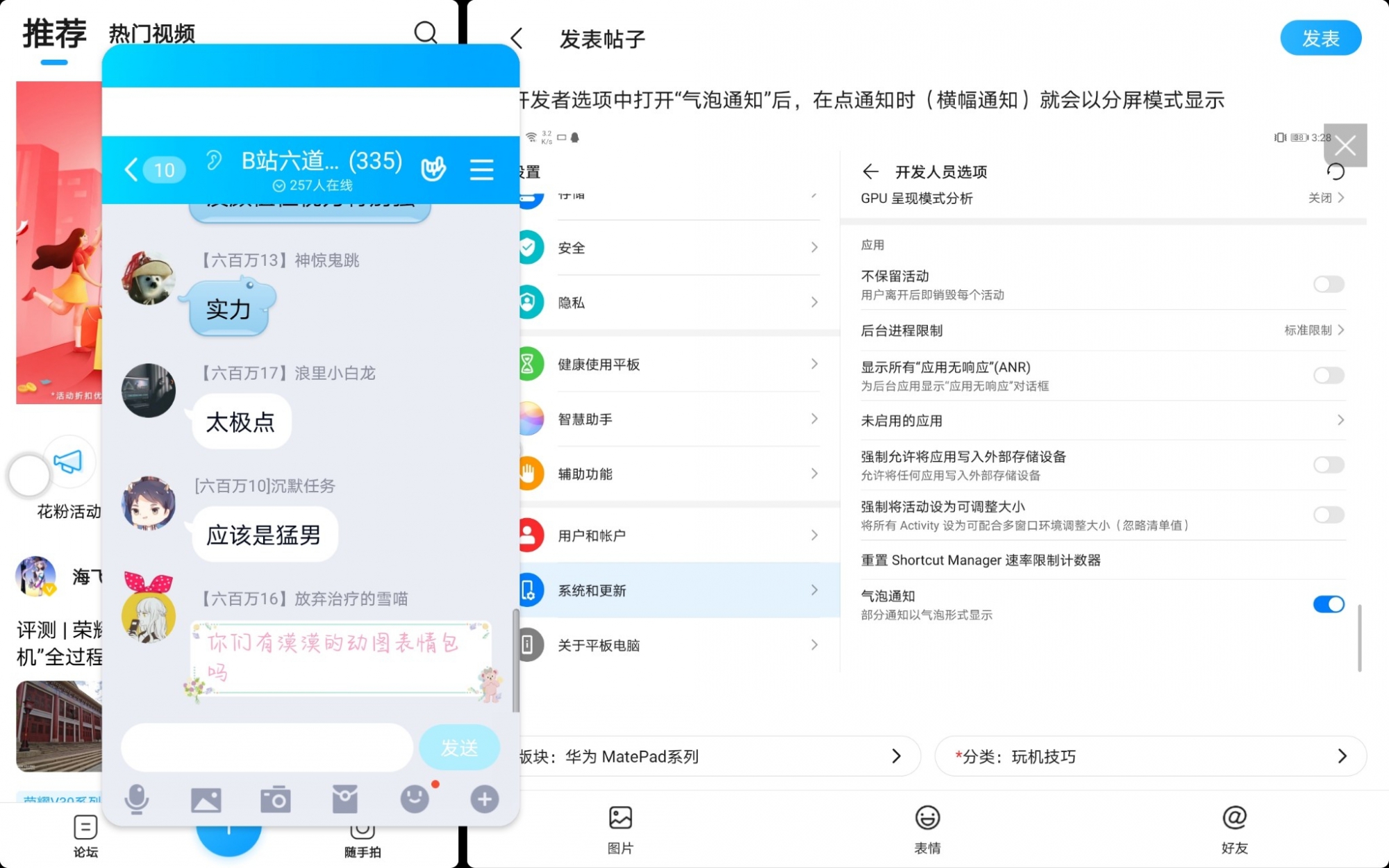Image resolution: width=1389 pixels, height=868 pixels.
Task: Click the 应该是猛男 message bubble
Action: click(x=264, y=535)
